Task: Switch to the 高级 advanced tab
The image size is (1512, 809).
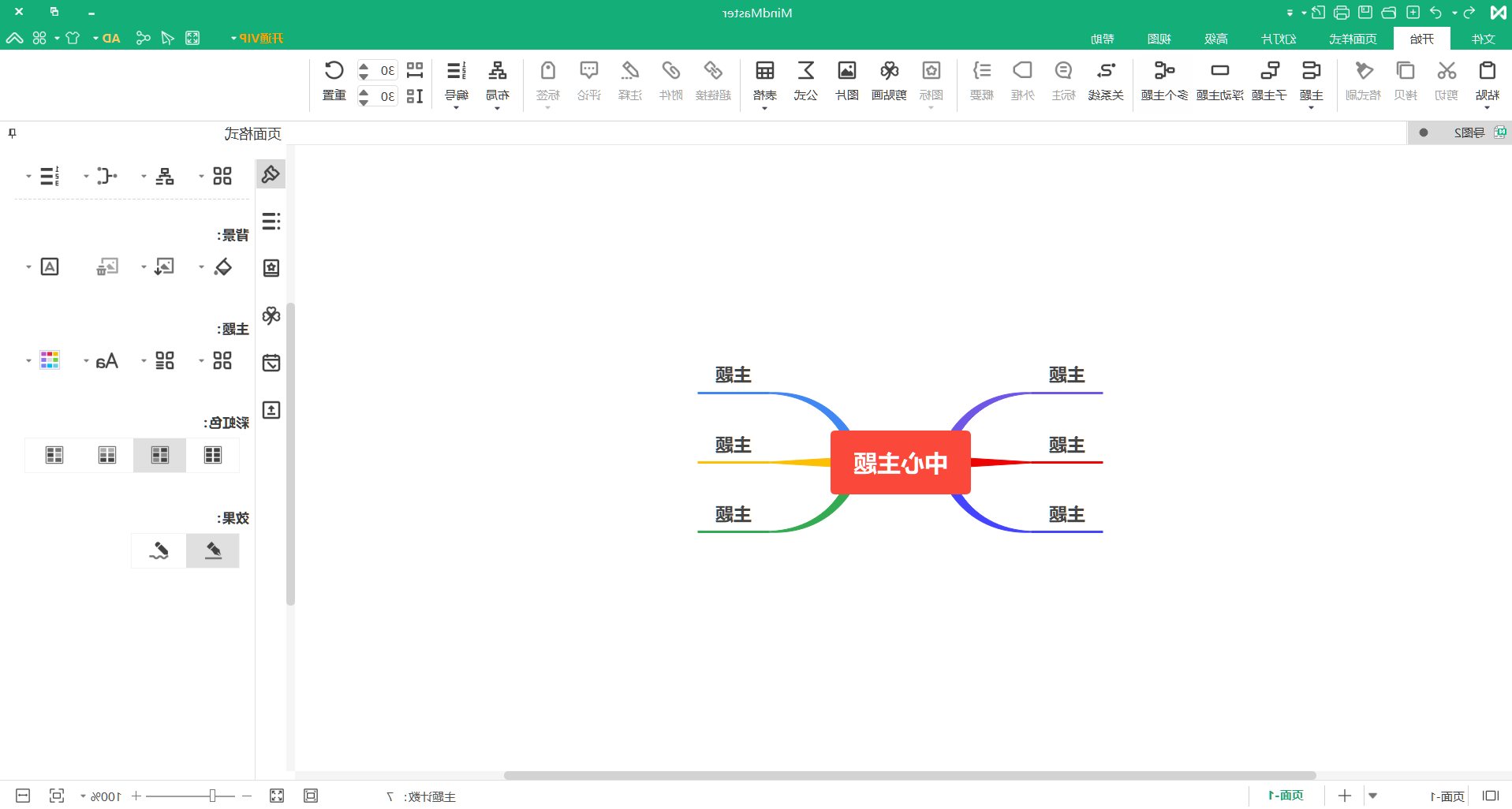Action: point(1216,39)
